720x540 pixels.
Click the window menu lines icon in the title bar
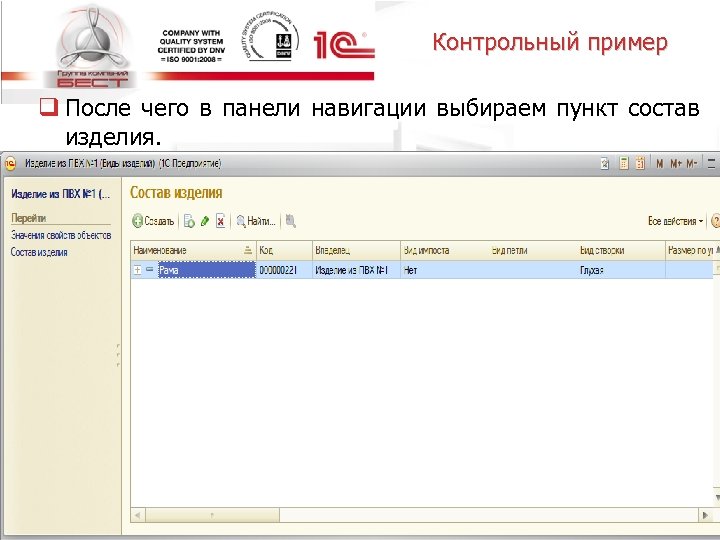711,163
